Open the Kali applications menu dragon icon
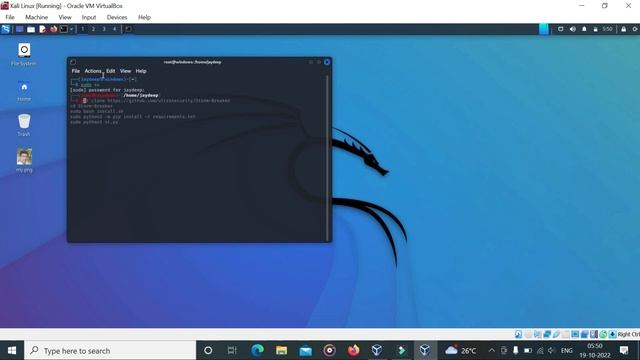 click(6, 29)
